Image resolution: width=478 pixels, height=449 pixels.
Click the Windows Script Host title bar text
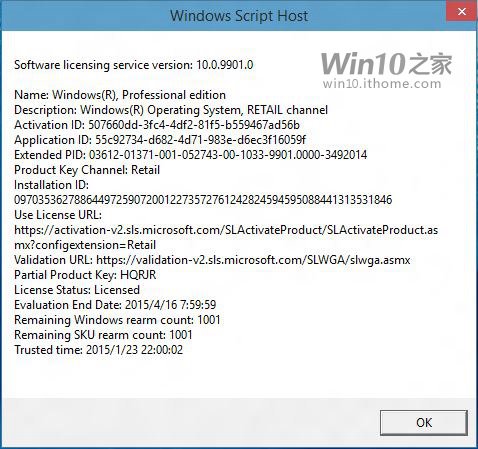coord(239,16)
